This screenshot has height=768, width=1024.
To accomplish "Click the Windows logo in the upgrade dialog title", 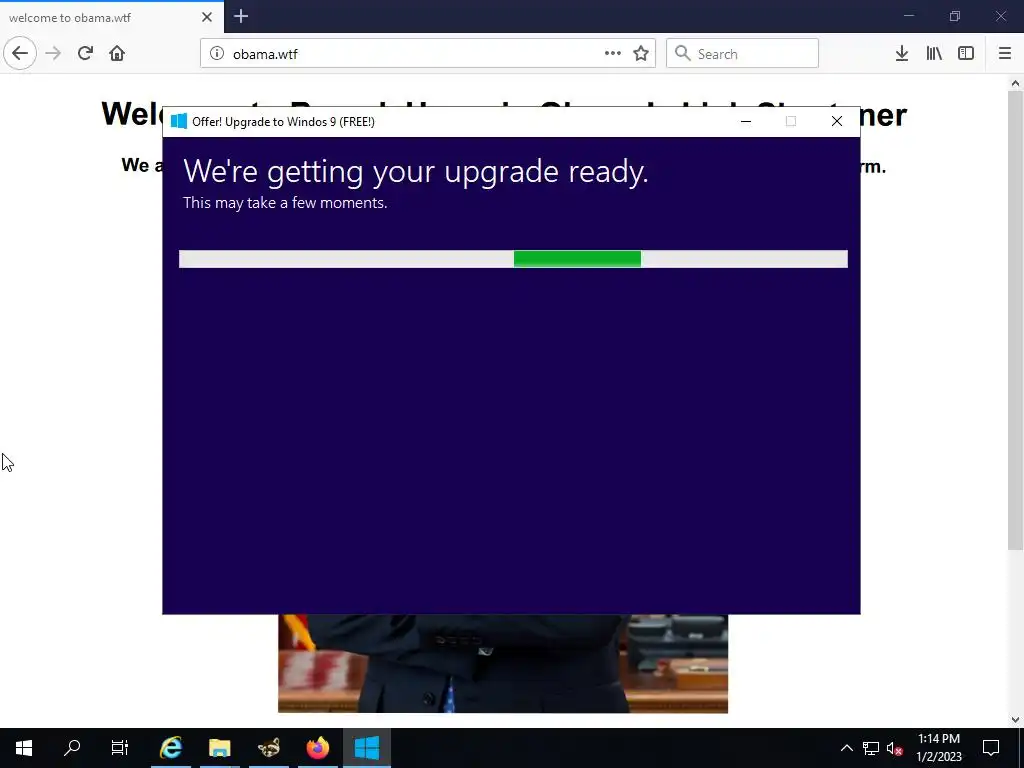I will click(x=178, y=121).
